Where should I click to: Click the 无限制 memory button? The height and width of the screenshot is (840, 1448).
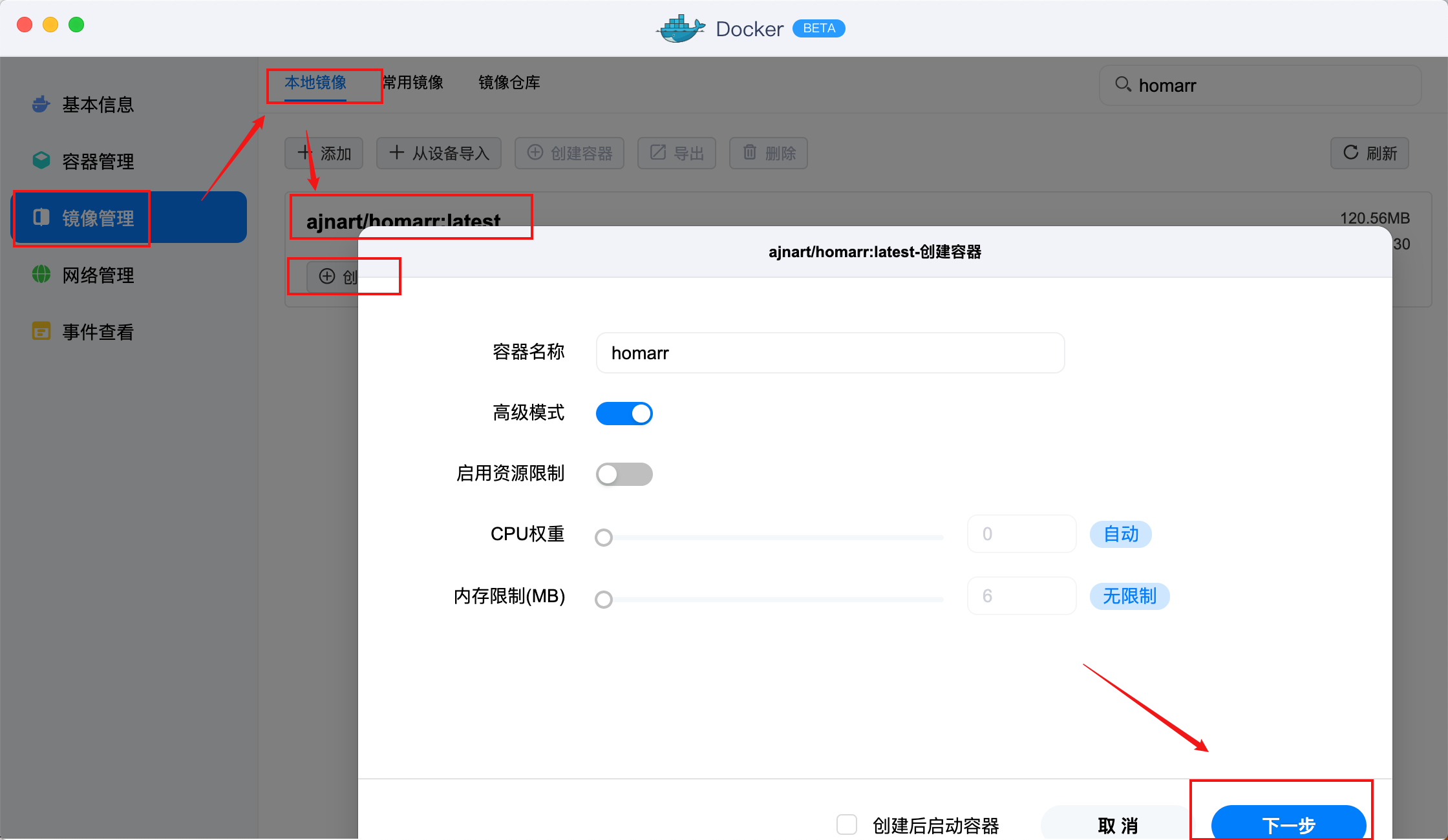pyautogui.click(x=1129, y=596)
